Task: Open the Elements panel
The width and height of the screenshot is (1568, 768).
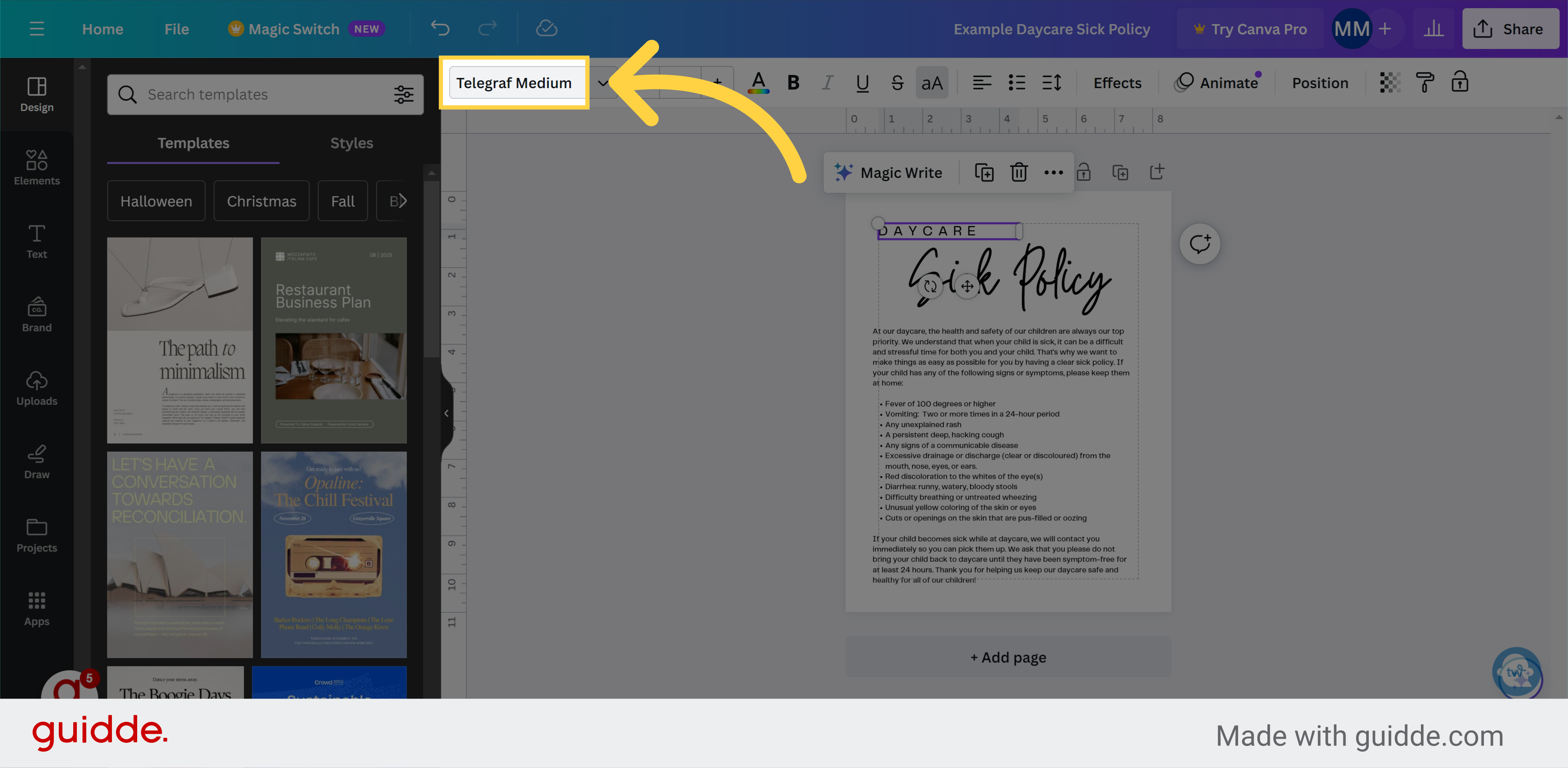Action: (x=36, y=168)
